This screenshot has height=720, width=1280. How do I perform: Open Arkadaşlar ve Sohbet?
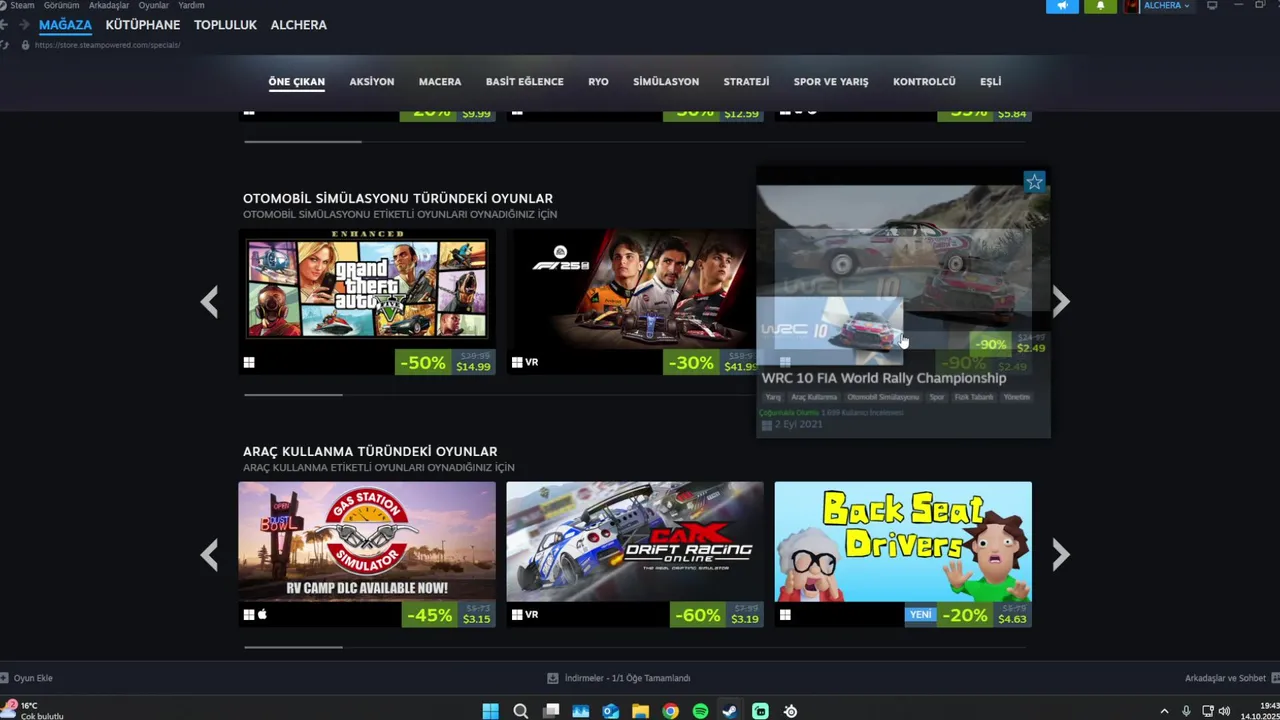1225,678
